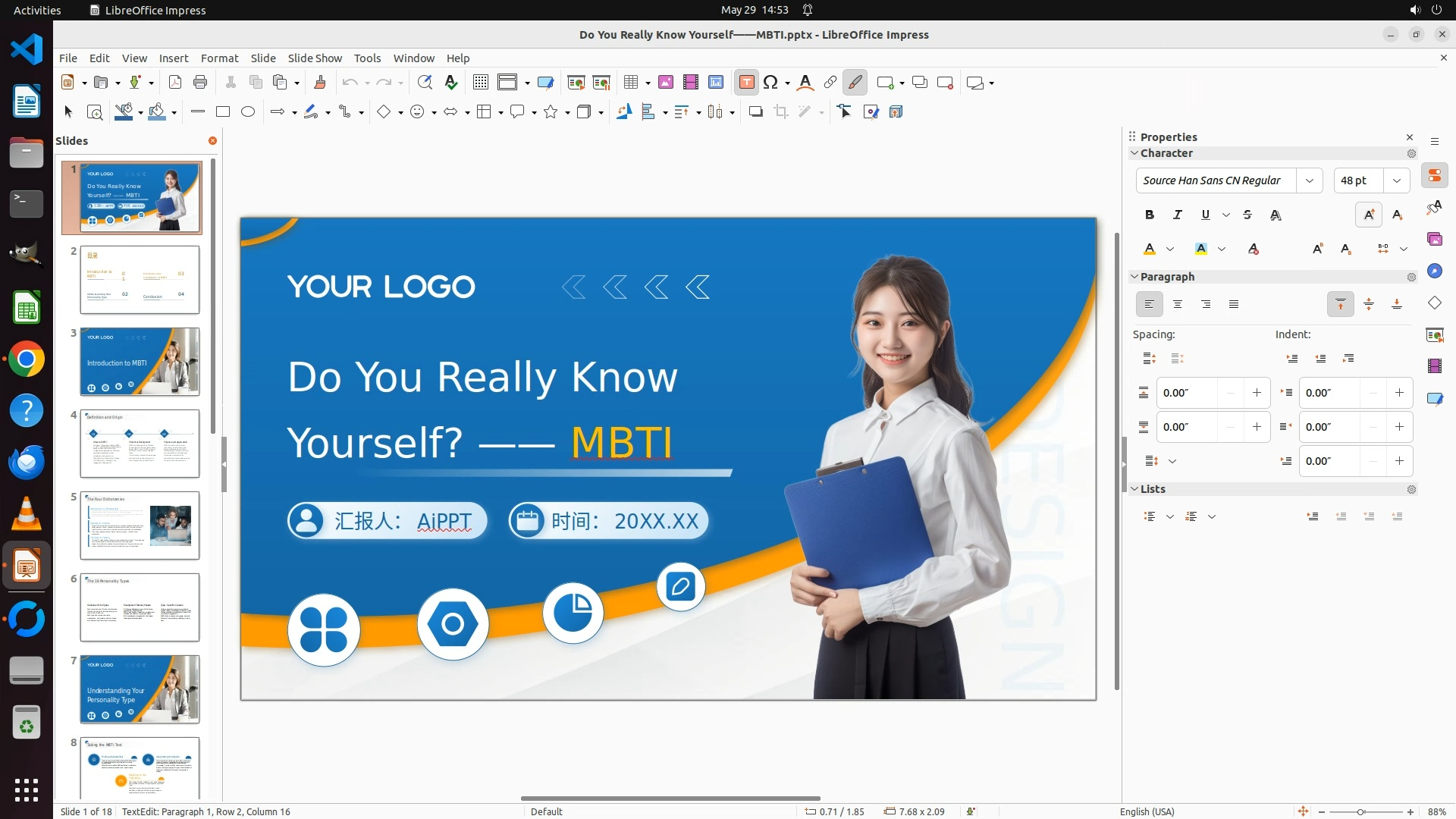Select the Ellipse shape tool
The width and height of the screenshot is (1456, 819).
pos(248,112)
